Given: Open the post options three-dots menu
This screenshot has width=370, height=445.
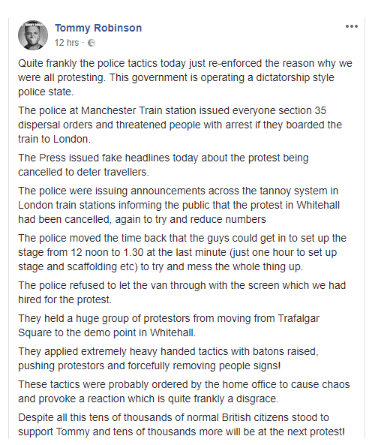Looking at the screenshot, I should tap(352, 27).
